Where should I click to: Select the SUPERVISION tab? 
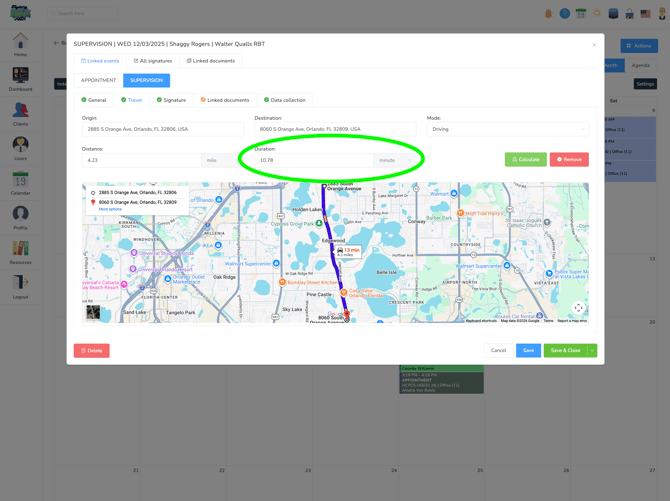[147, 80]
